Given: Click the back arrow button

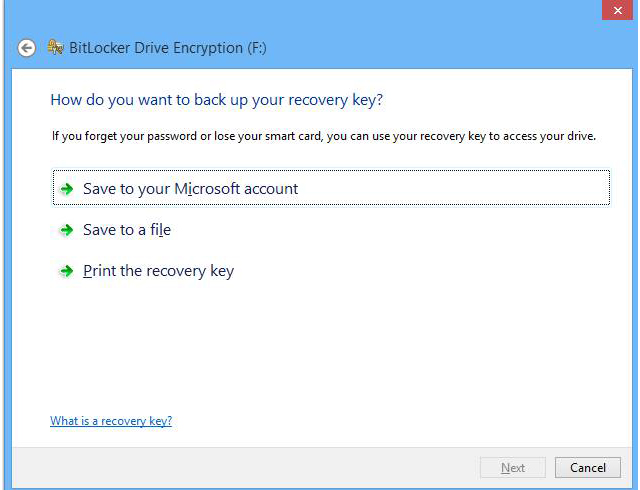Looking at the screenshot, I should (x=27, y=48).
